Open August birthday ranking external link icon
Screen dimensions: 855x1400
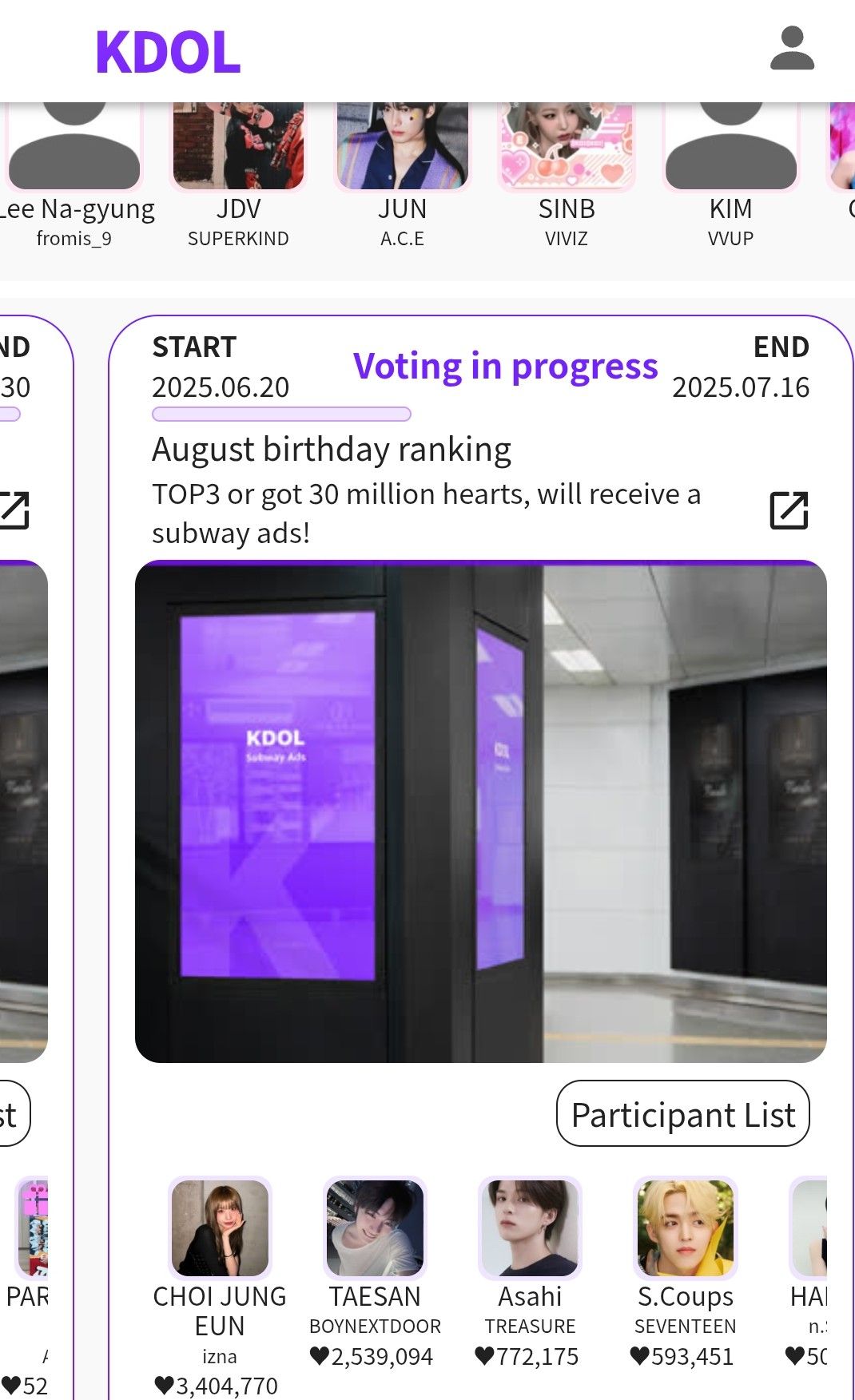(789, 510)
